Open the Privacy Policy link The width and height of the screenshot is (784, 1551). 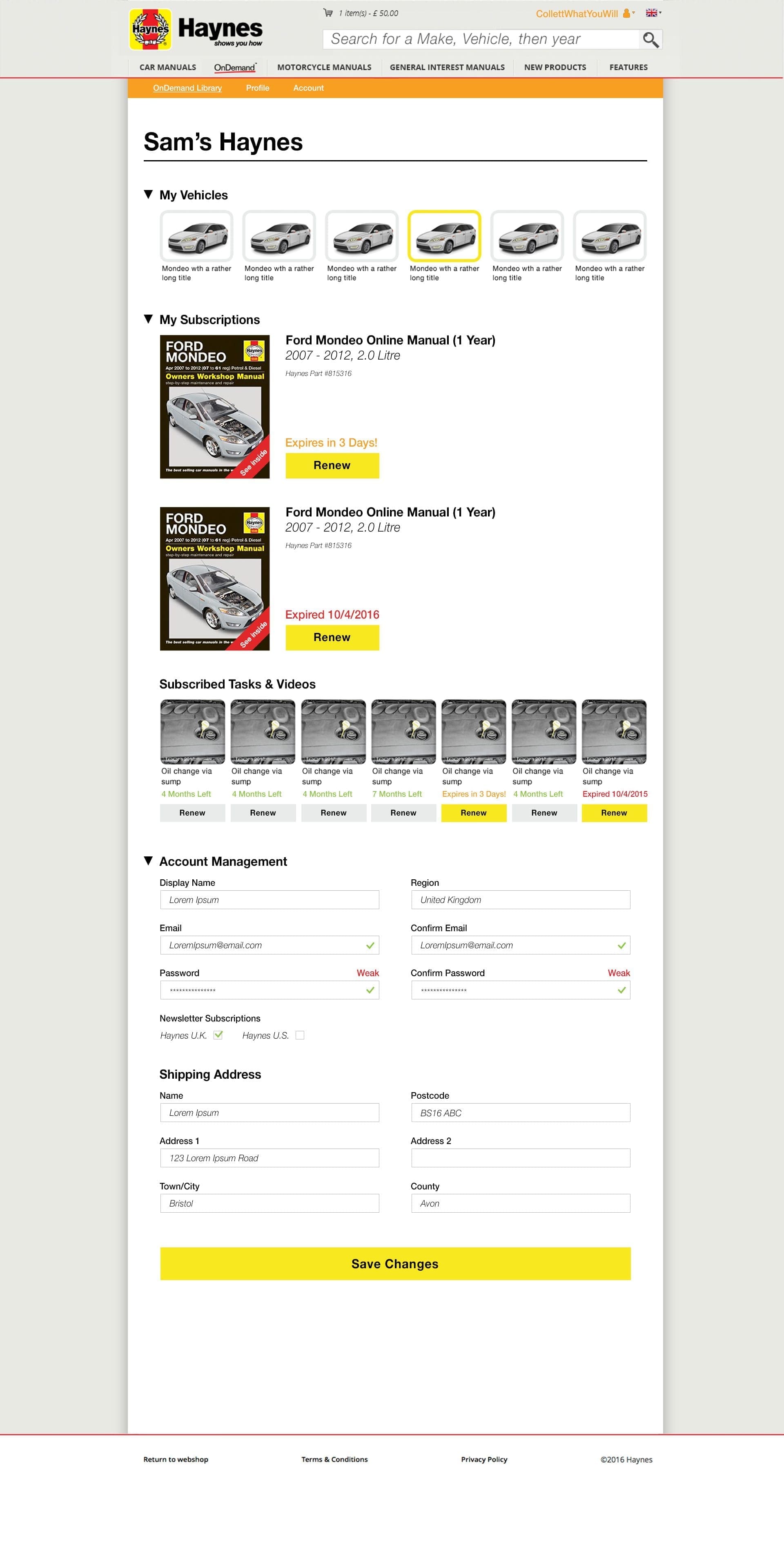(484, 1459)
